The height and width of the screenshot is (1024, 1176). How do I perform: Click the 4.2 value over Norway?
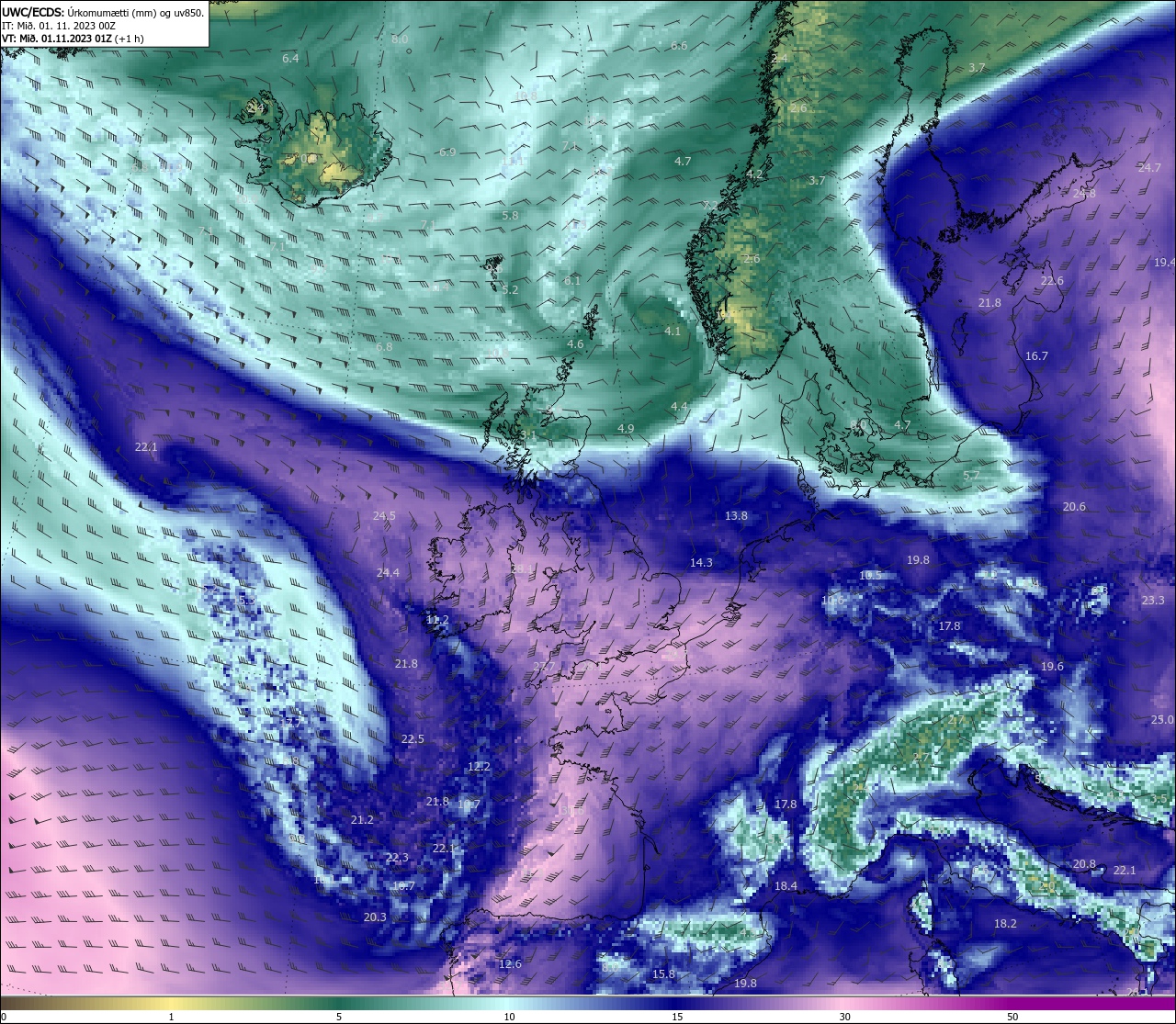755,174
